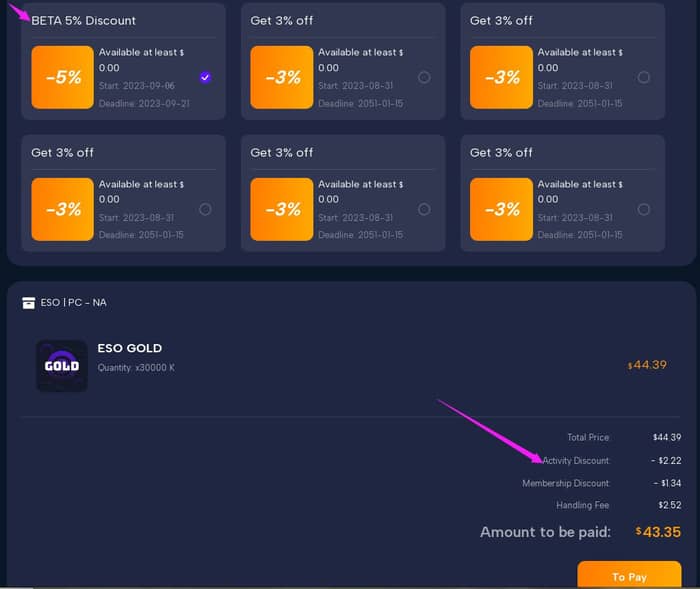Image resolution: width=700 pixels, height=589 pixels.
Task: Select the top-right Get 3% off coupon radio
Action: click(x=643, y=77)
